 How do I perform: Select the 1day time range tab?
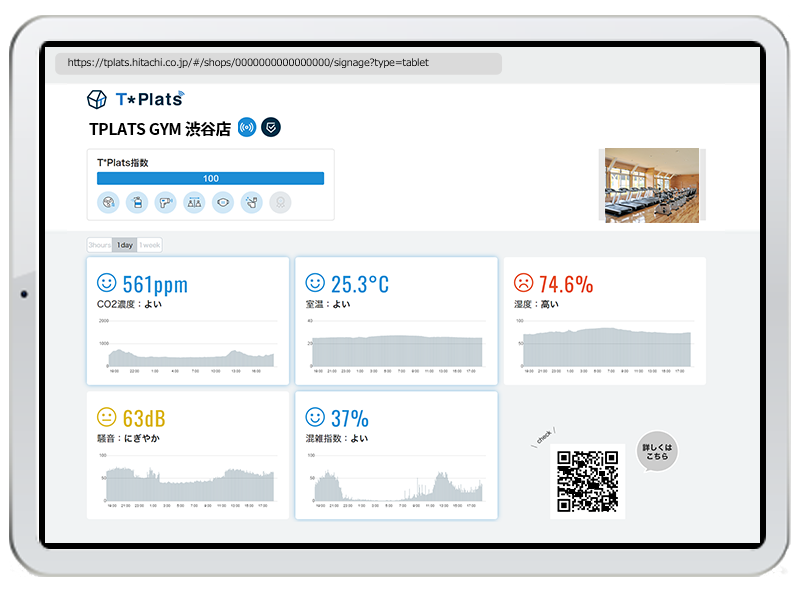point(124,245)
